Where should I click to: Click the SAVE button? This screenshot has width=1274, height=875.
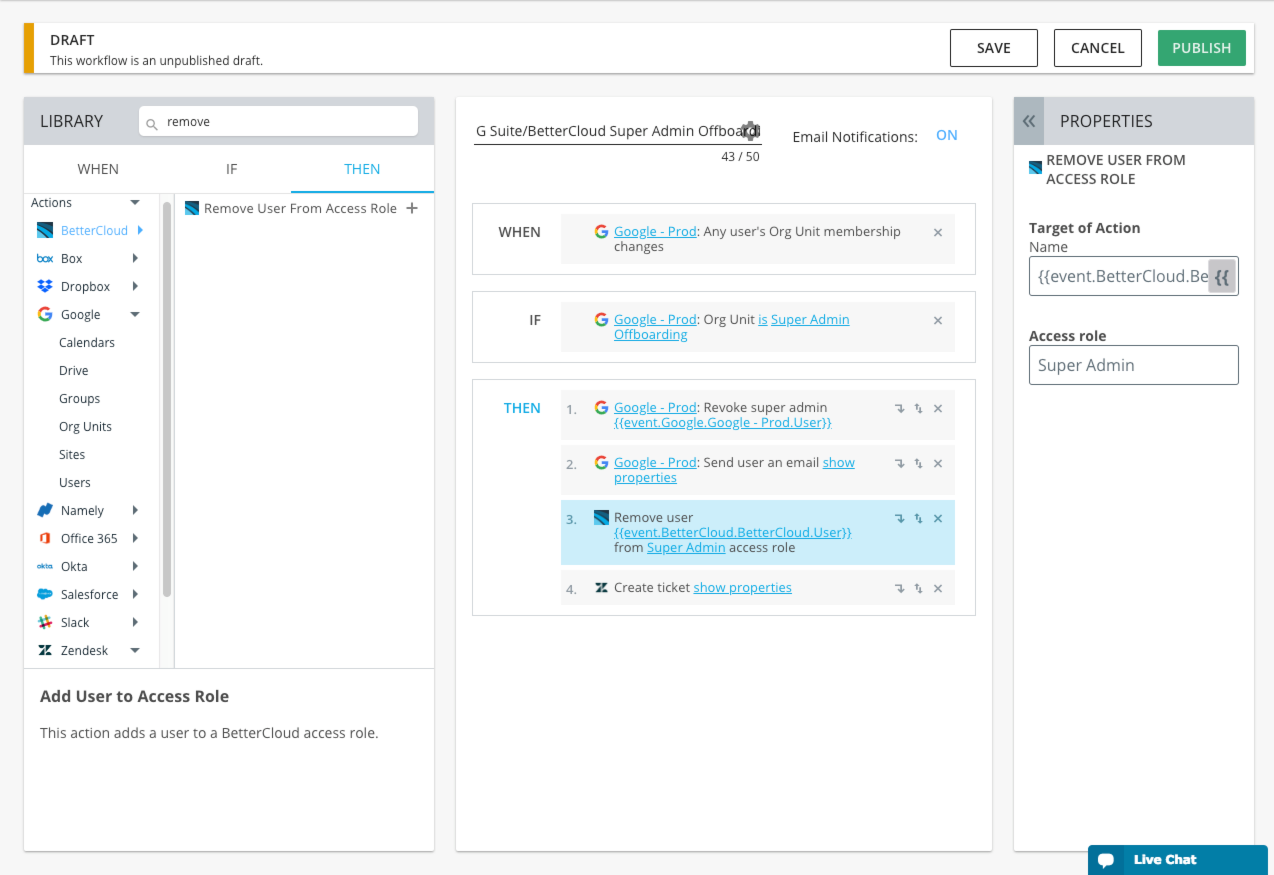[994, 48]
